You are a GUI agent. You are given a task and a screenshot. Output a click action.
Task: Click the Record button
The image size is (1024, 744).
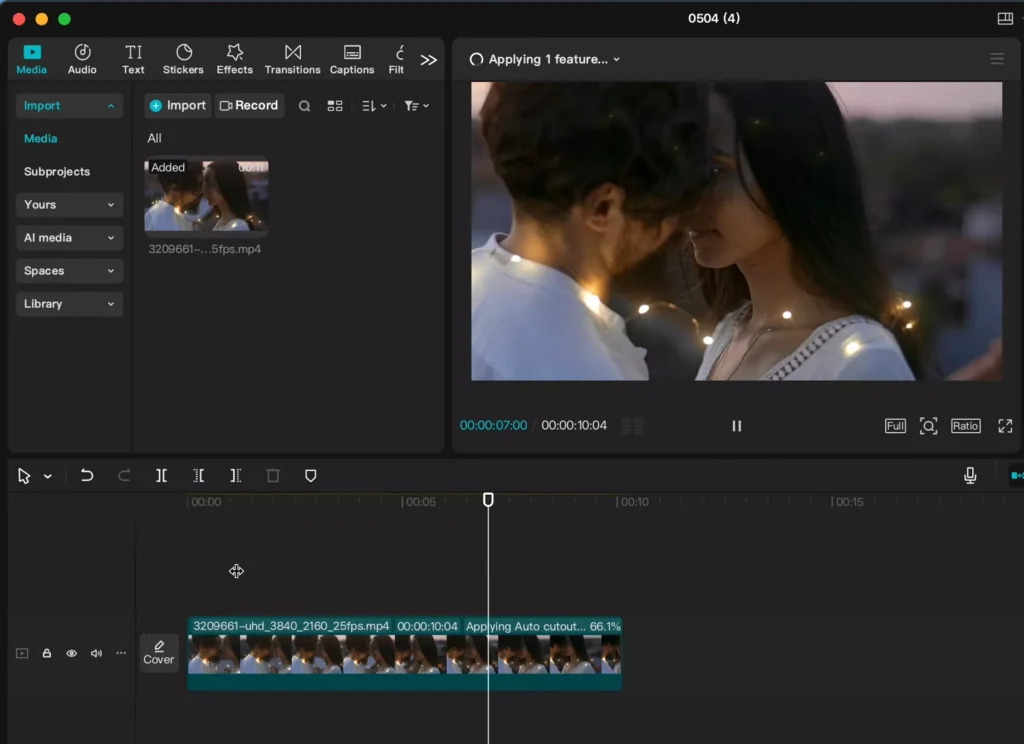(249, 105)
